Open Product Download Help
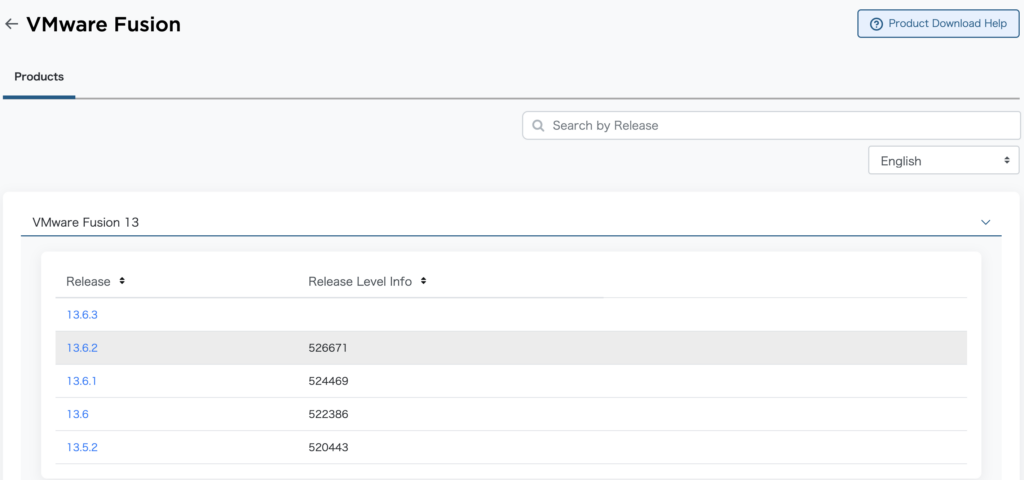This screenshot has width=1024, height=480. 938,24
